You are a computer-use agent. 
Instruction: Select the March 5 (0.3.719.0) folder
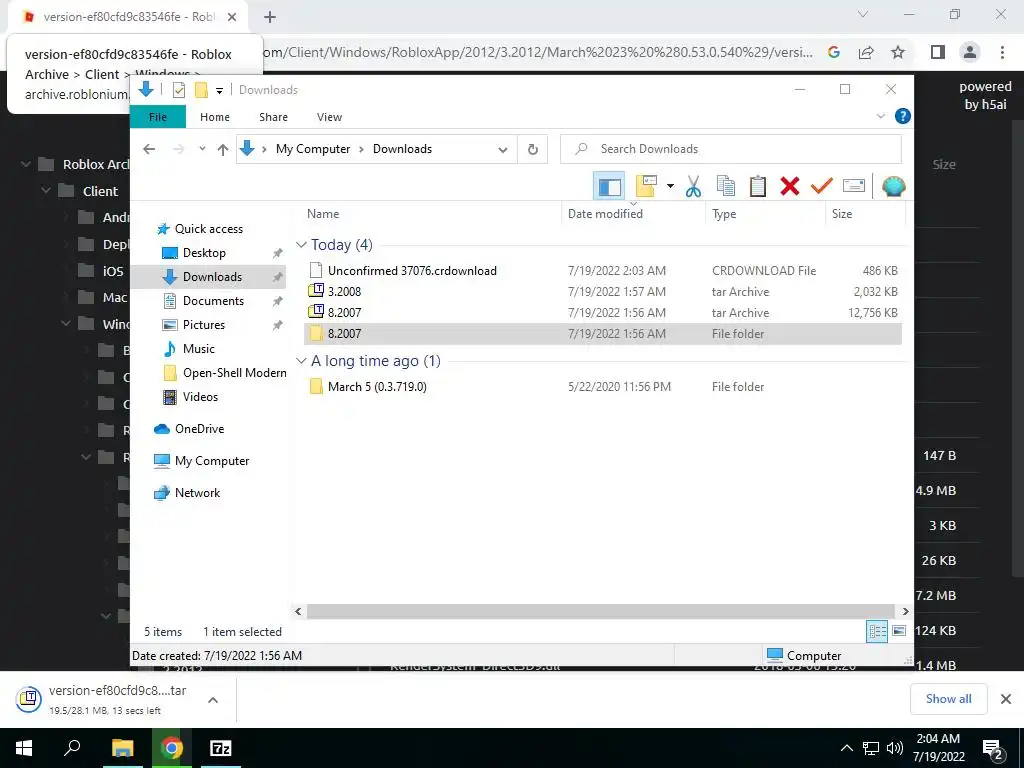[603, 387]
